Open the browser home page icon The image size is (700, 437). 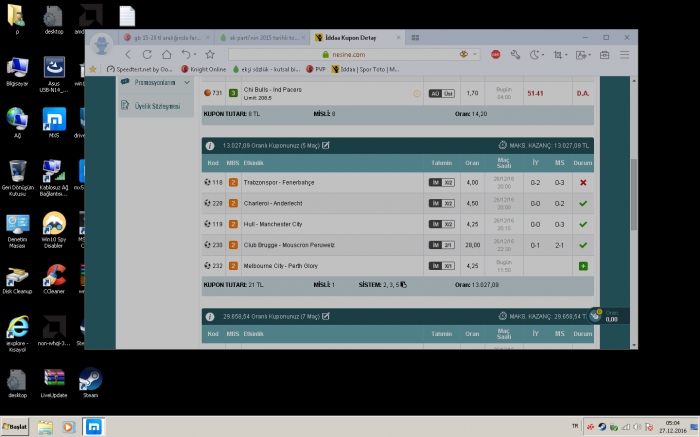(167, 54)
